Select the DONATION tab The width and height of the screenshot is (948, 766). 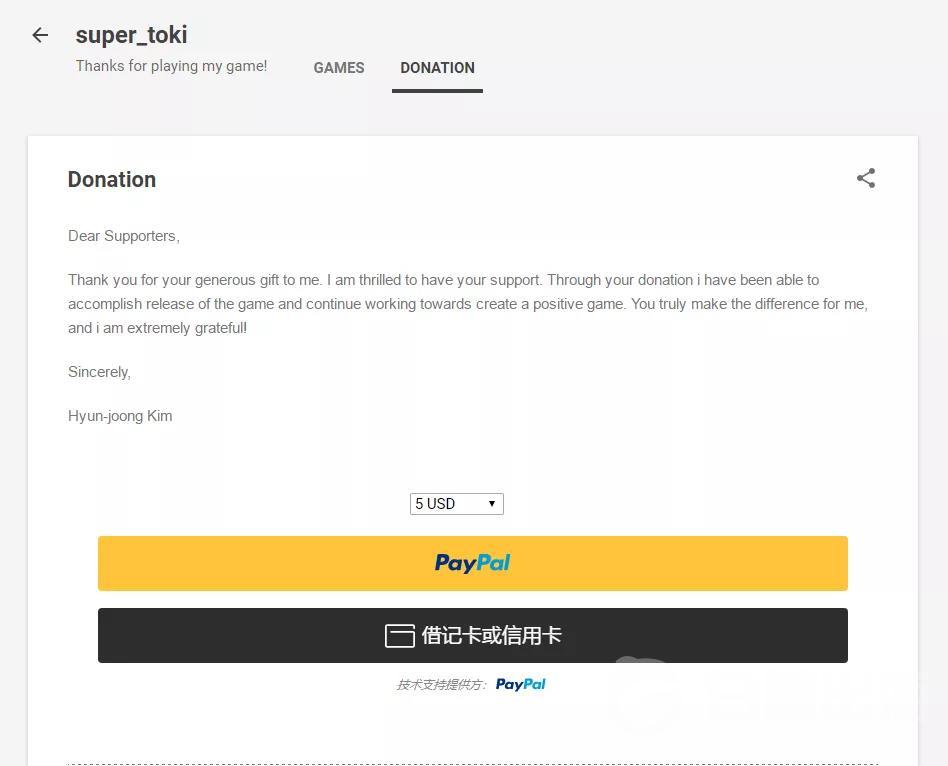click(437, 68)
